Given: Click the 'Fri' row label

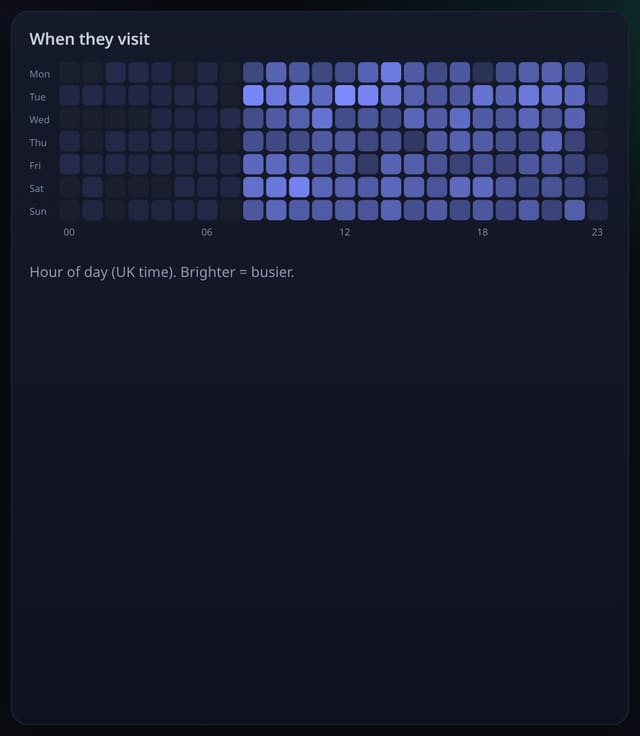Looking at the screenshot, I should 35,166.
